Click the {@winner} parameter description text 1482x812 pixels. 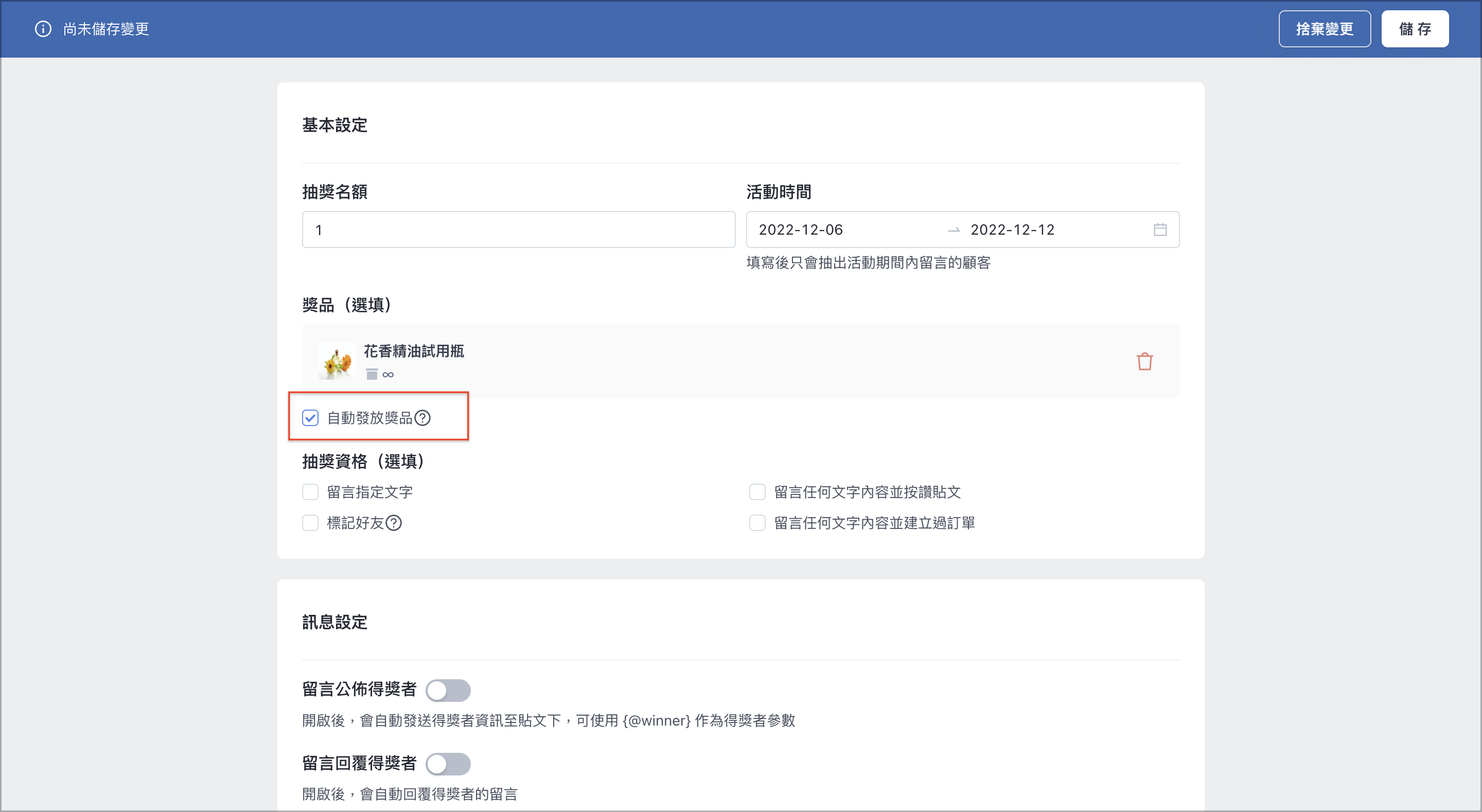[549, 720]
